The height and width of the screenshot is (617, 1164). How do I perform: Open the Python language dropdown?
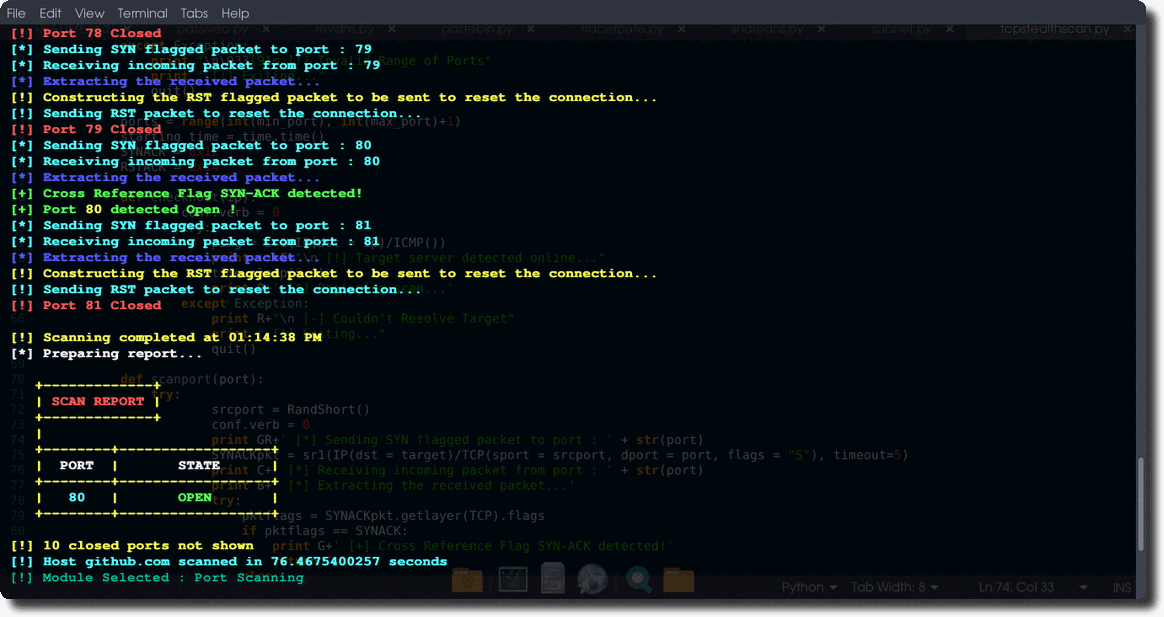(809, 587)
